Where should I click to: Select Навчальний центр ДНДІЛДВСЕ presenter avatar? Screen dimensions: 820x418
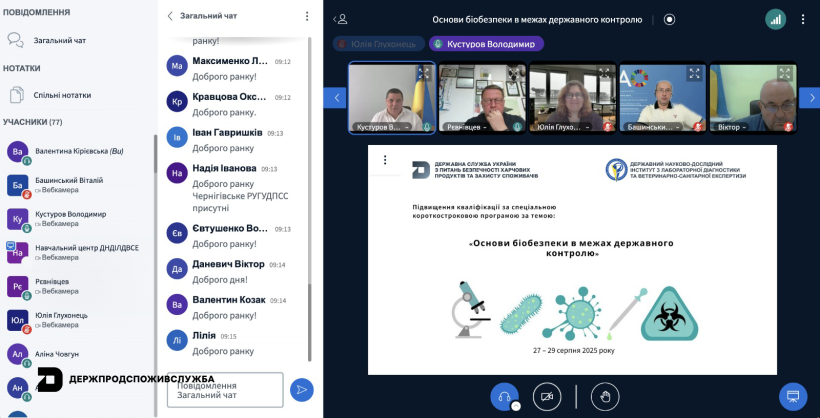[x=17, y=253]
